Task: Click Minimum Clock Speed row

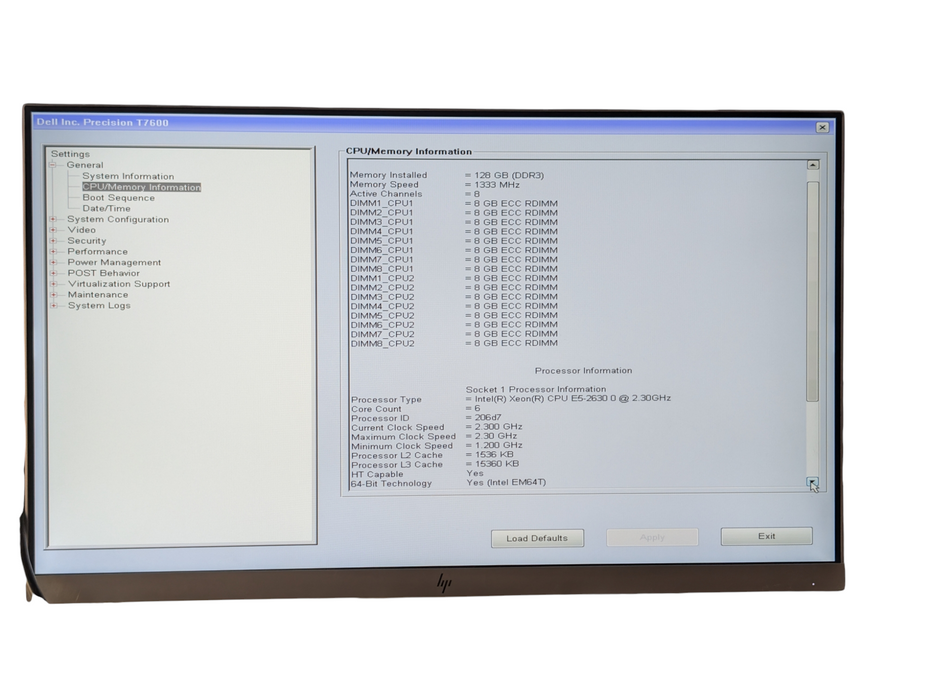Action: (437, 446)
